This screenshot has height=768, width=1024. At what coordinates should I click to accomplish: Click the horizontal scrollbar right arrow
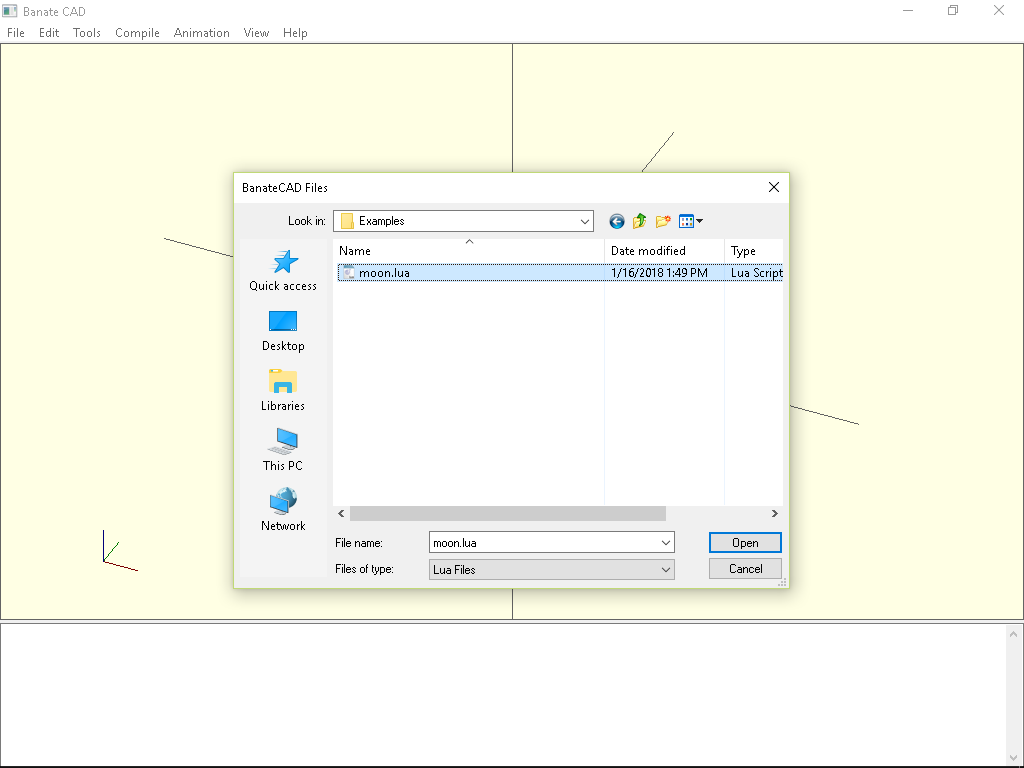coord(774,513)
